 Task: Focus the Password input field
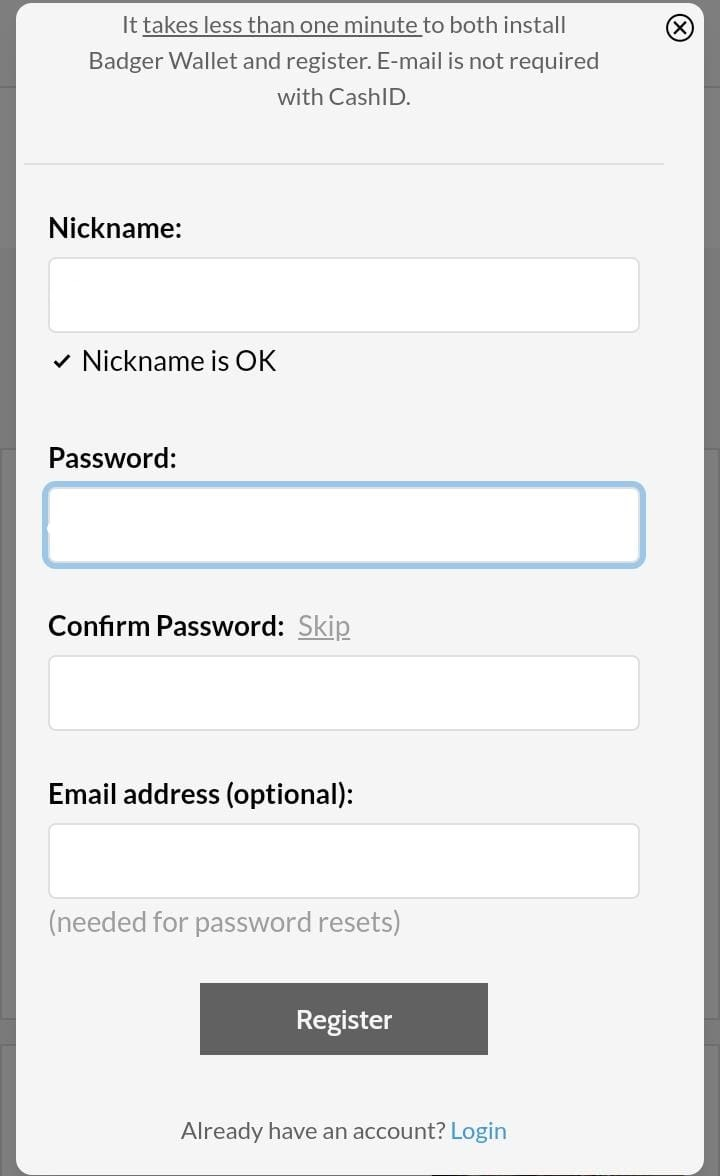click(344, 525)
